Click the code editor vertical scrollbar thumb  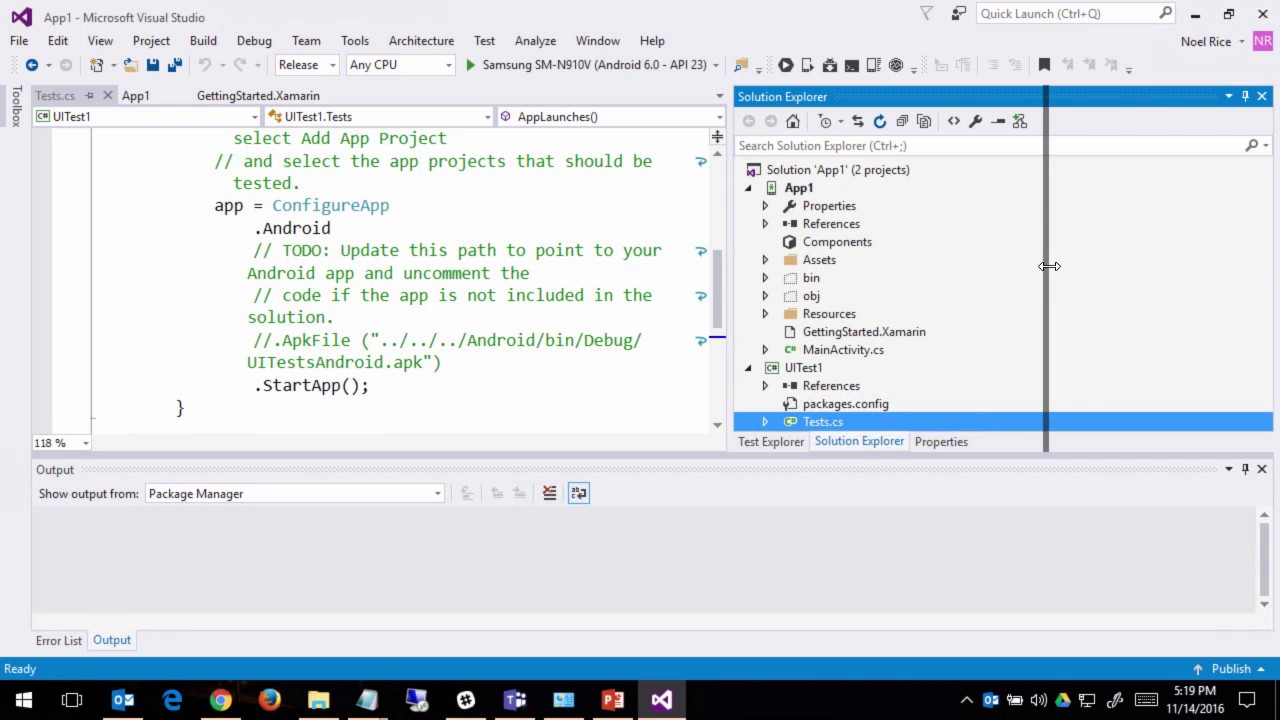coord(717,288)
